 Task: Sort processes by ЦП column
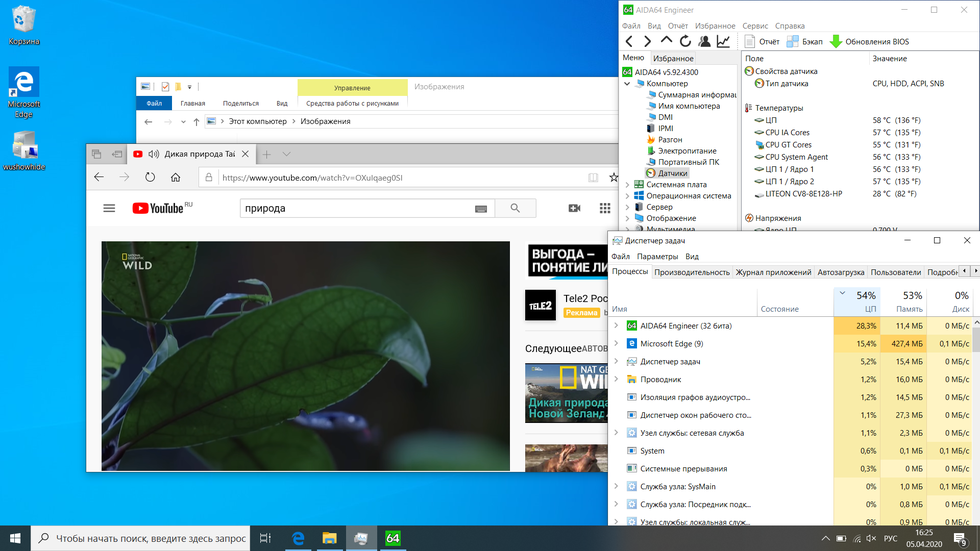coord(857,302)
